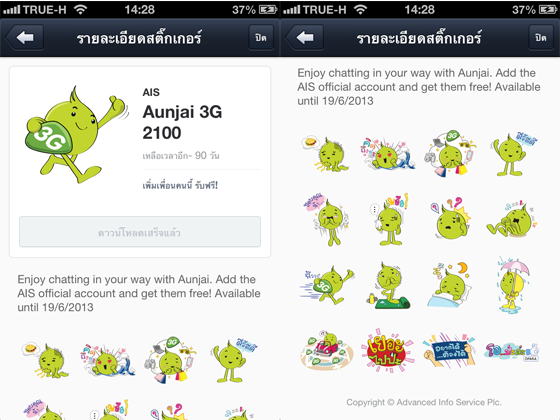Viewport: 560px width, 420px height.
Task: Tap the back arrow in left screen header
Action: (x=25, y=38)
